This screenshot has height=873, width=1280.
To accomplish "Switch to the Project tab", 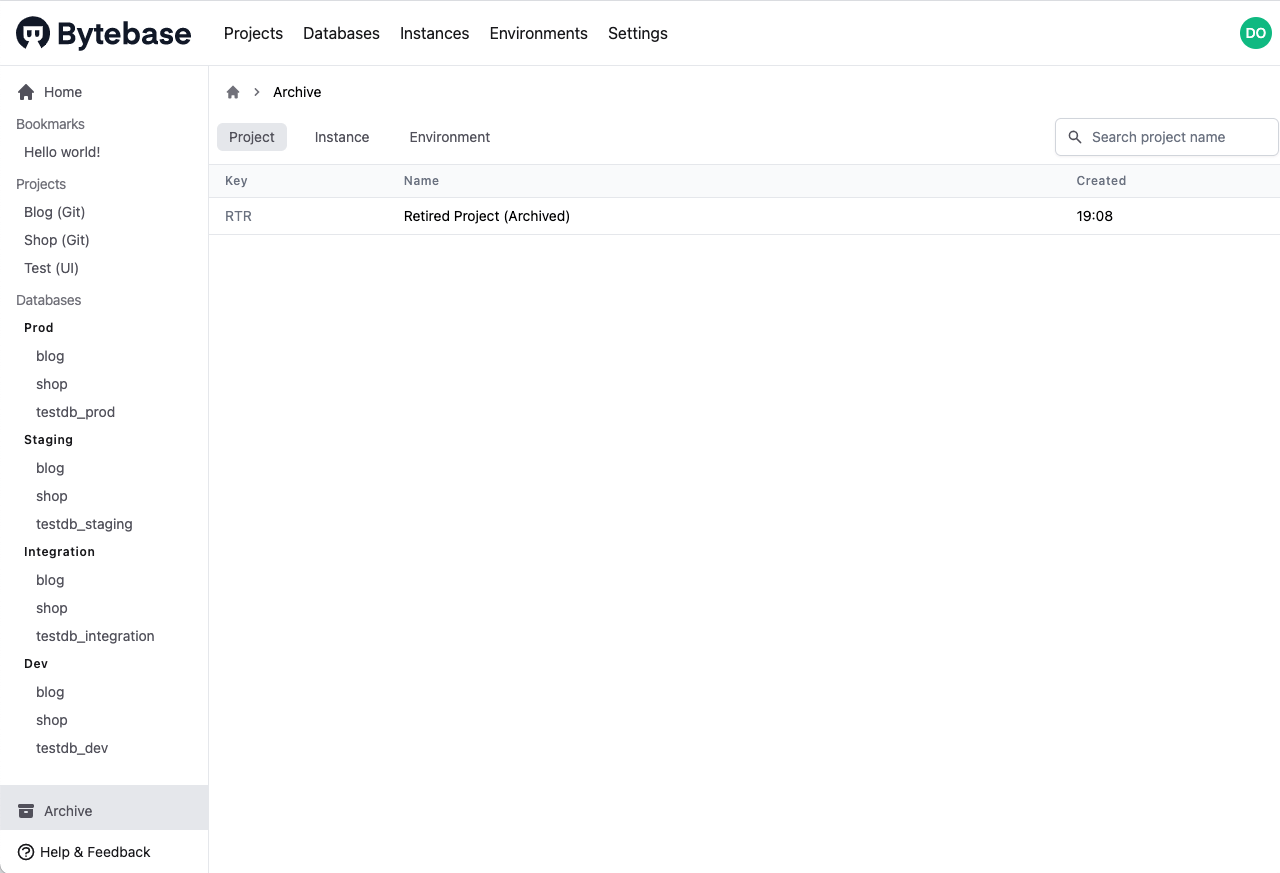I will (252, 137).
